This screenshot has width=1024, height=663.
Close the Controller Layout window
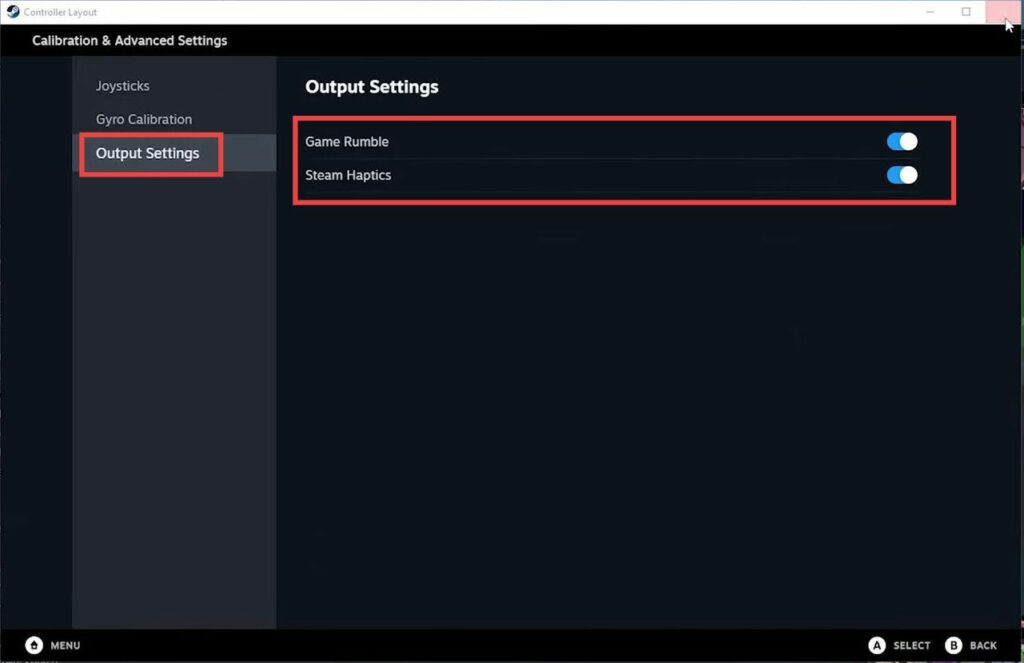[x=1002, y=12]
